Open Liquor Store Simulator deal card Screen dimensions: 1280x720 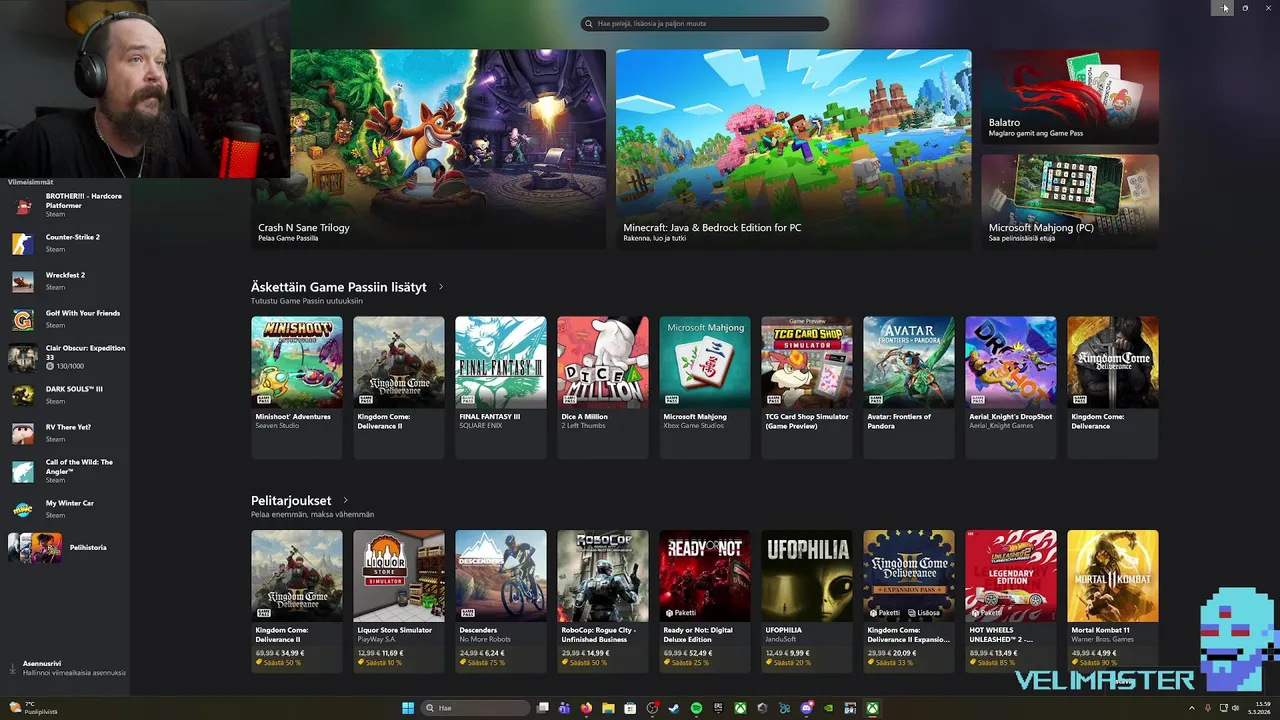pos(399,601)
